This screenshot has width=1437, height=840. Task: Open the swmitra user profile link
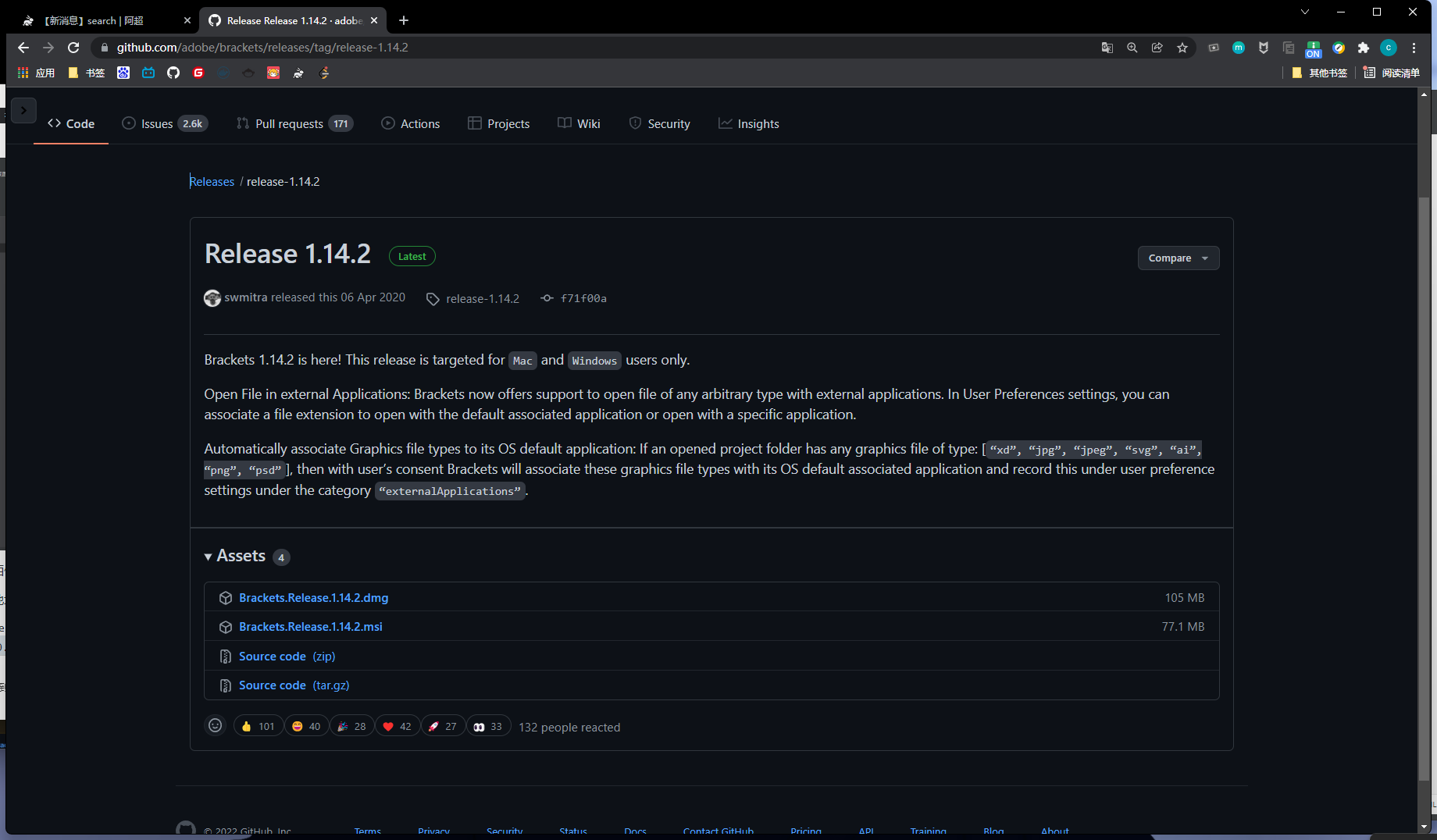(246, 297)
